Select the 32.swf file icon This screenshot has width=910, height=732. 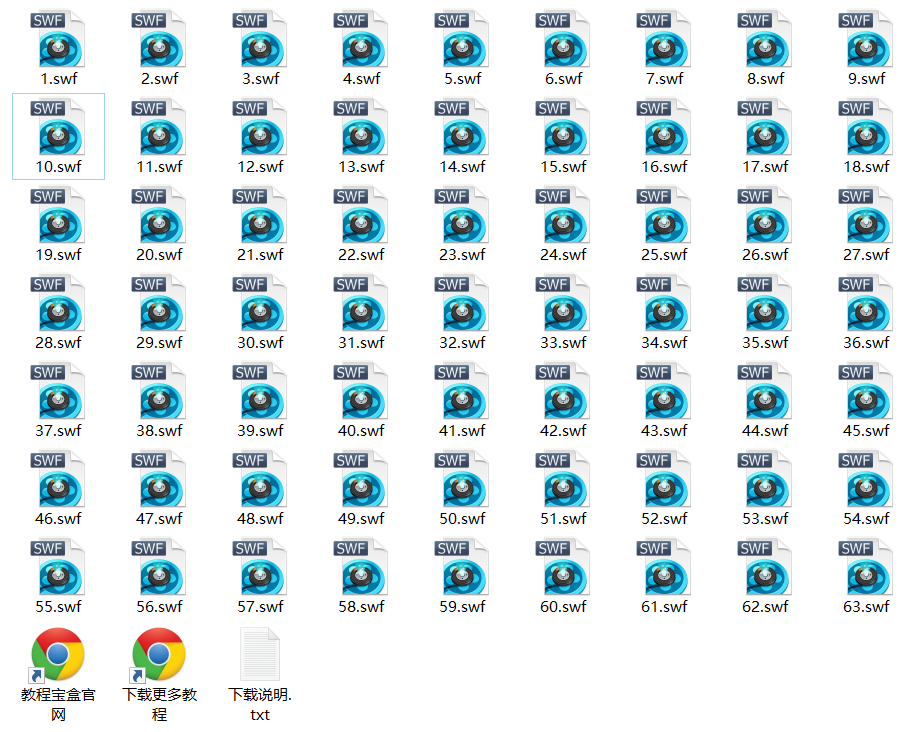click(x=462, y=302)
